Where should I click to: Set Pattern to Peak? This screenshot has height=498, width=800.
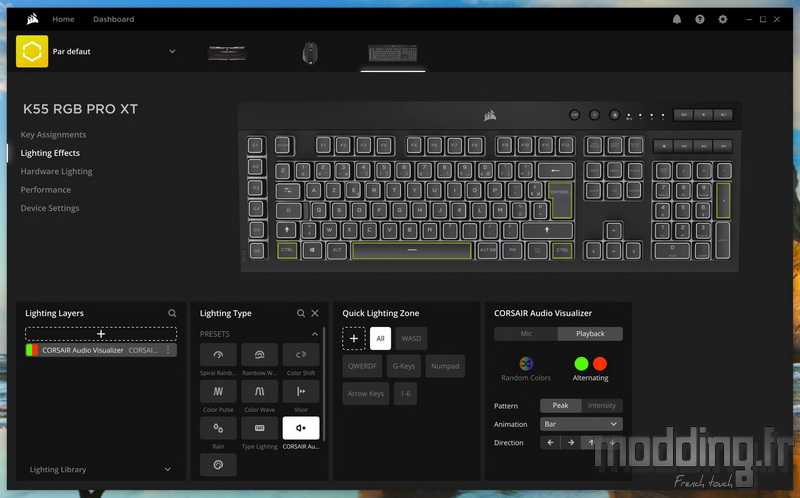[x=560, y=406]
